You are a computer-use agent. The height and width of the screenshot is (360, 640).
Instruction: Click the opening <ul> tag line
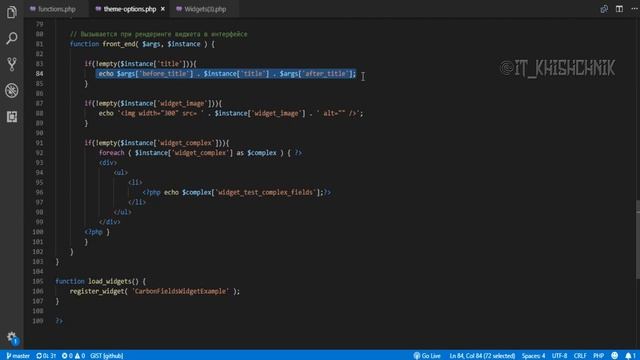(x=120, y=173)
